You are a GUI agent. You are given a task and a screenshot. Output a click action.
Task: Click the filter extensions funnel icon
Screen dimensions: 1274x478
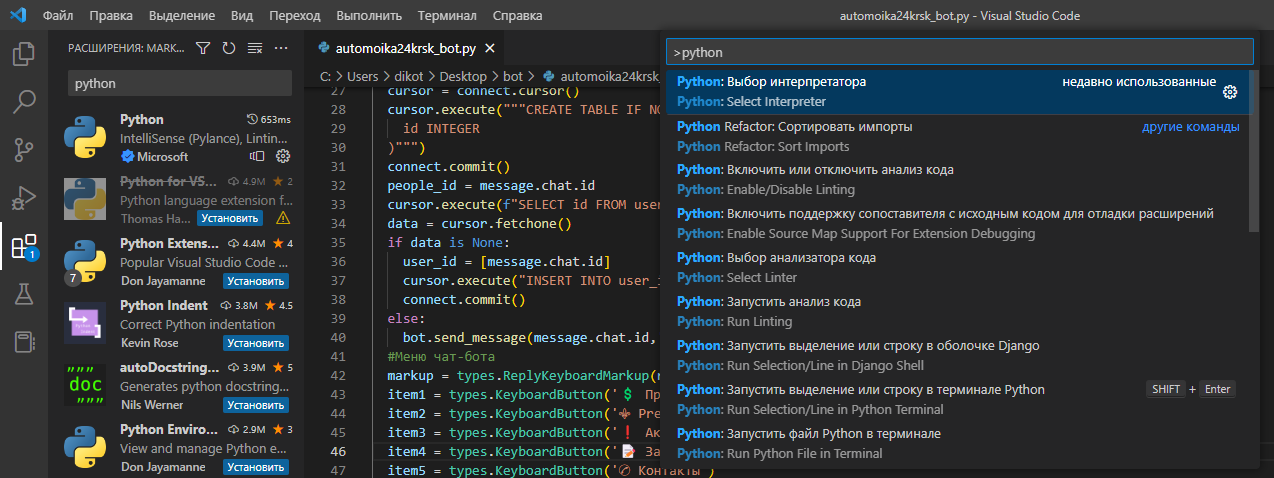click(203, 48)
